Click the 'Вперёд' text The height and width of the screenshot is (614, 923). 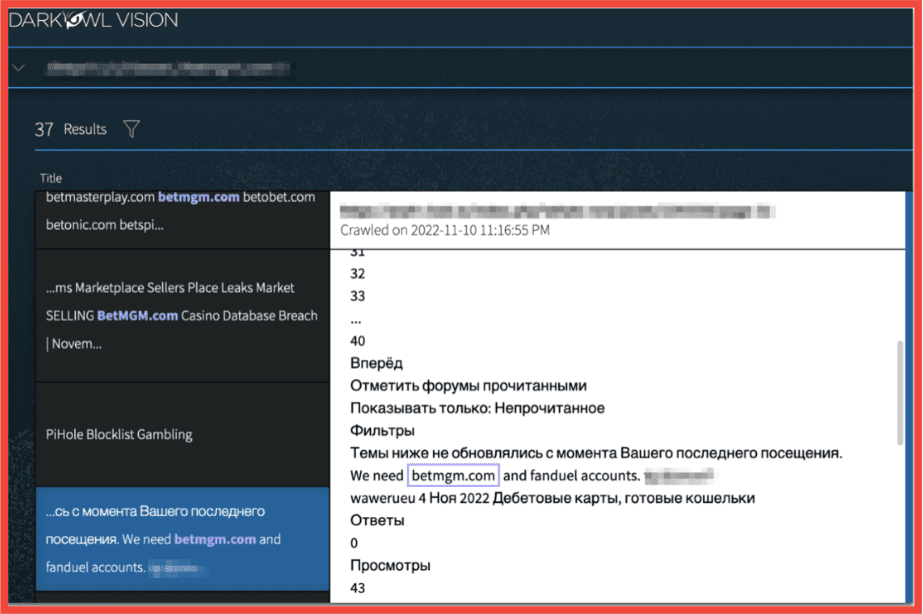[376, 363]
